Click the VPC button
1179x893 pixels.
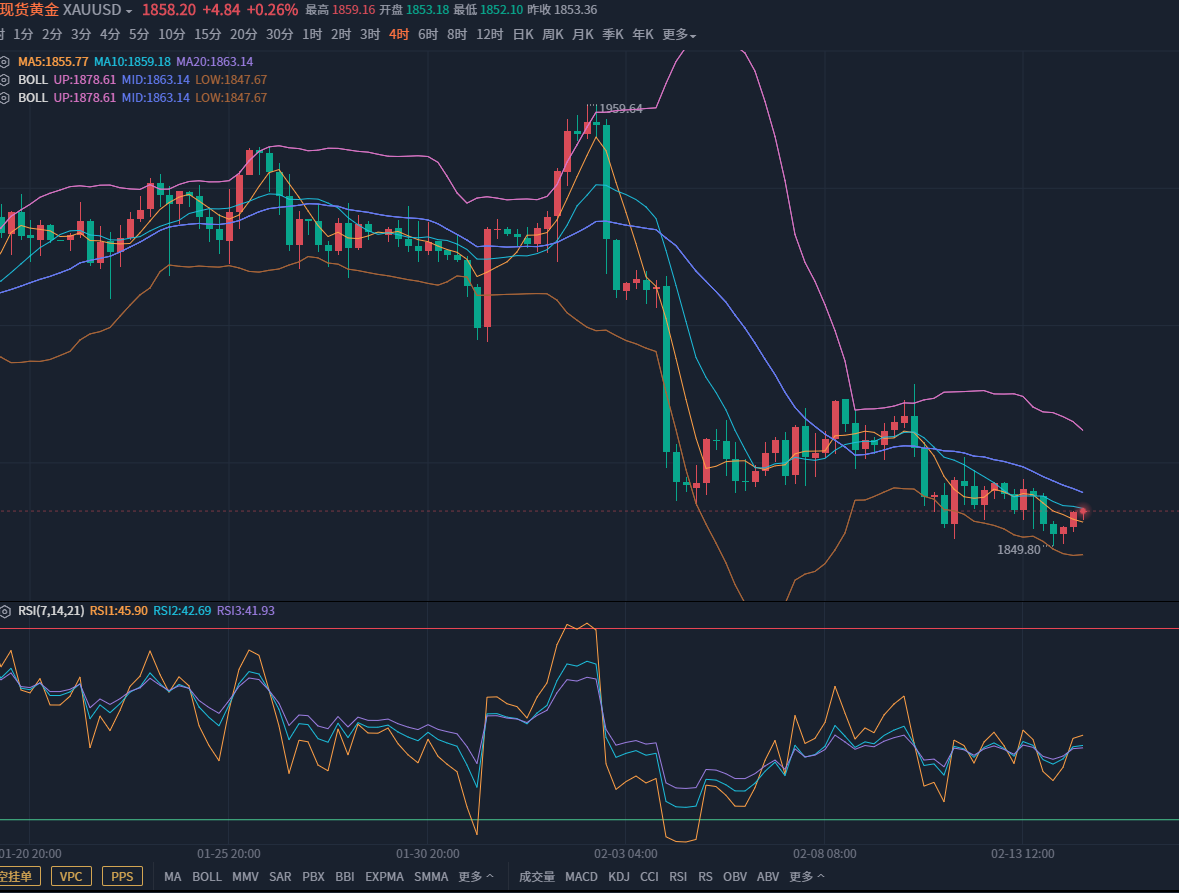tap(71, 877)
